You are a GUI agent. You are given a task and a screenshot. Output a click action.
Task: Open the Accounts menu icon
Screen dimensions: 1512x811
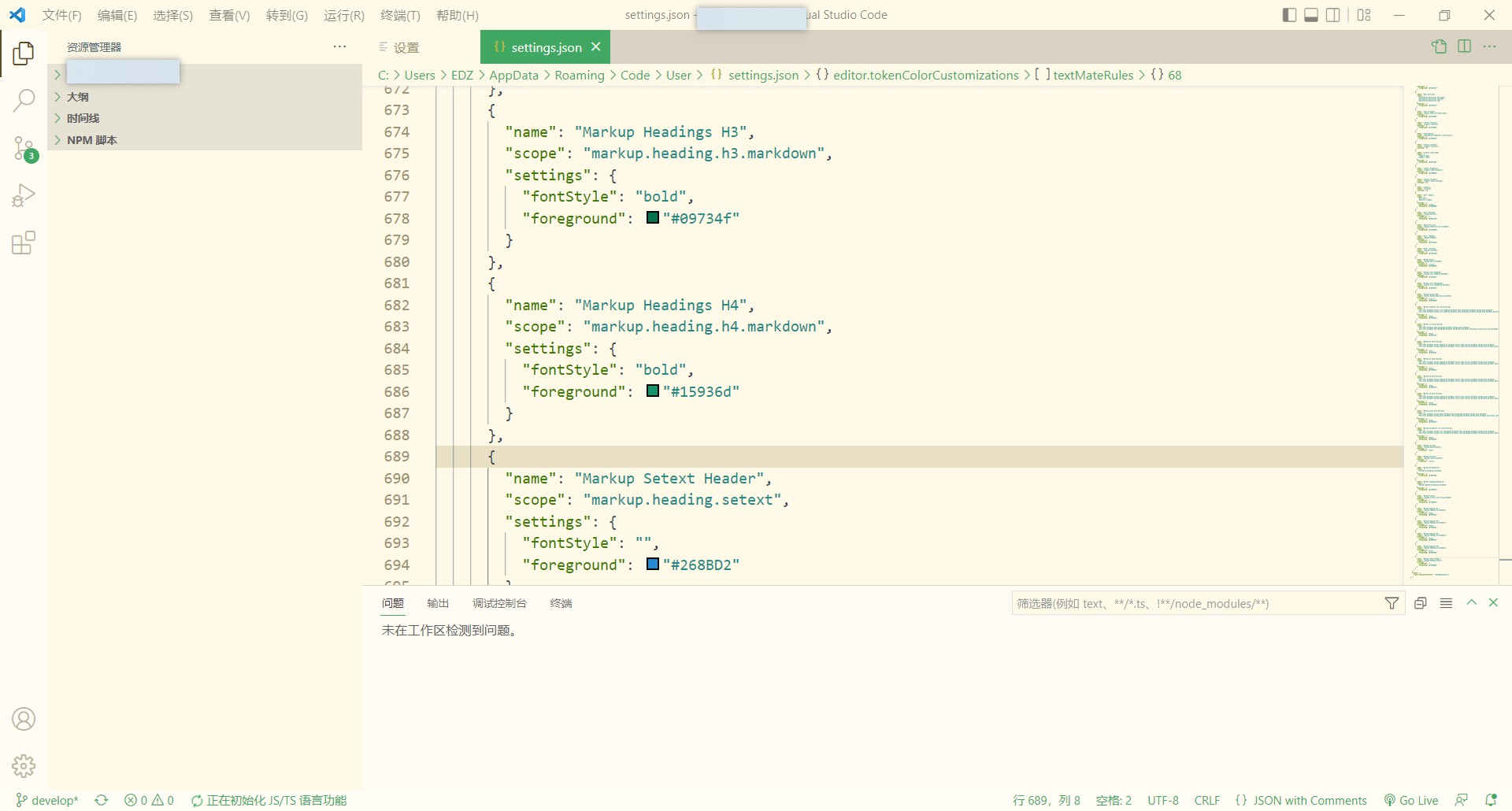click(24, 719)
